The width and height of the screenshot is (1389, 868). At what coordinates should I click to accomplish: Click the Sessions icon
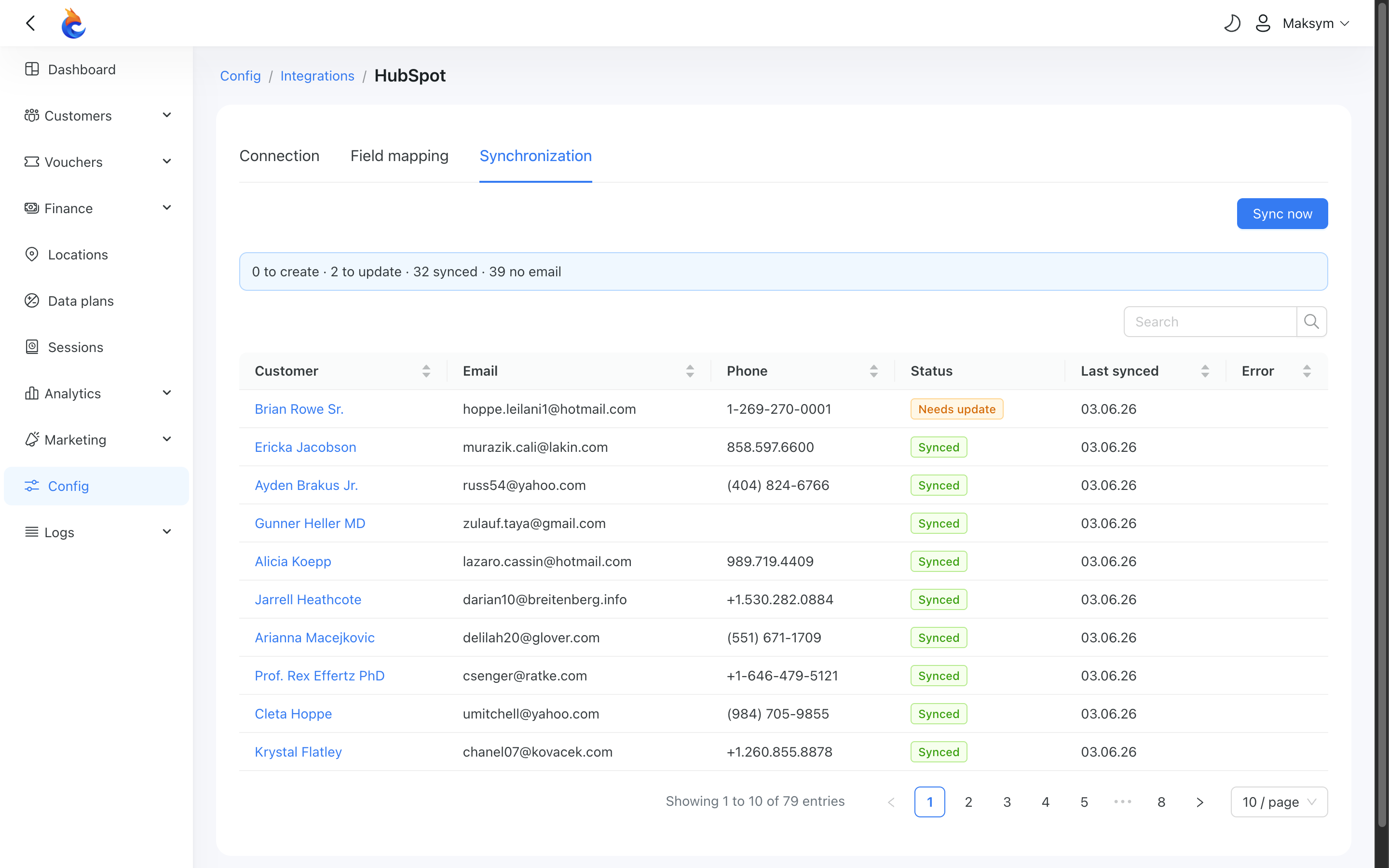point(31,347)
